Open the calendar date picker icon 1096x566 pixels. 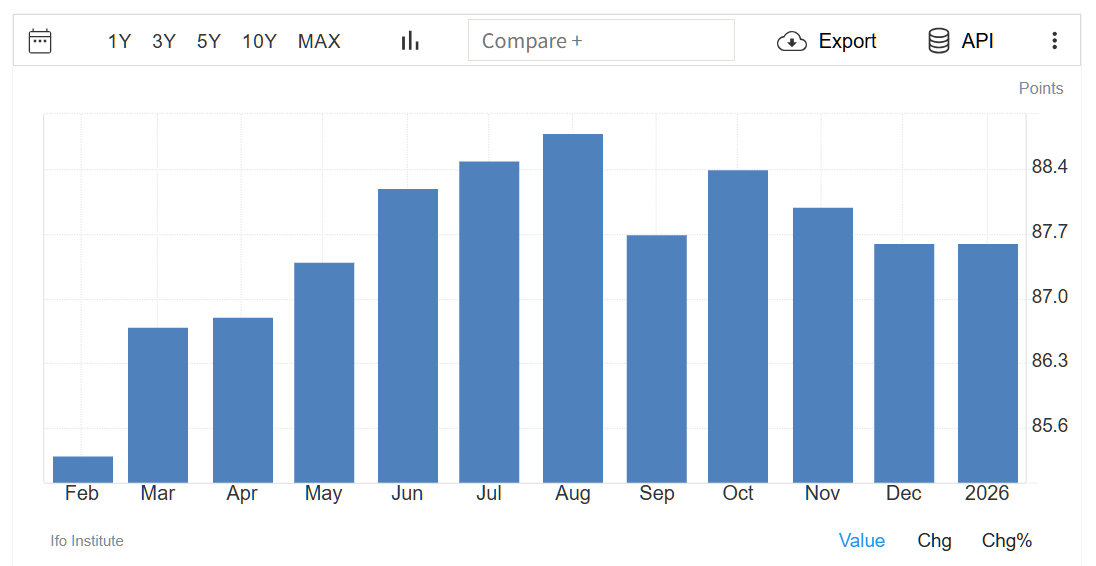coord(40,41)
